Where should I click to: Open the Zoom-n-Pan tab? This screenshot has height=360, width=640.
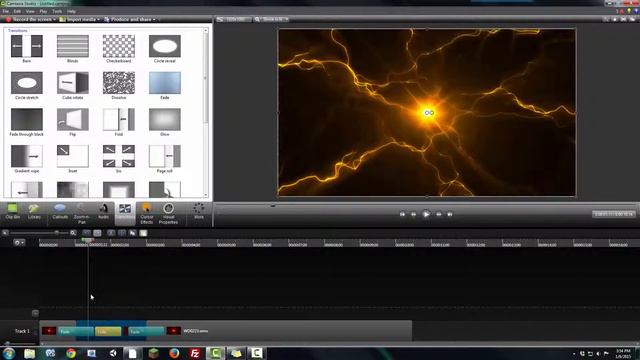tap(82, 213)
